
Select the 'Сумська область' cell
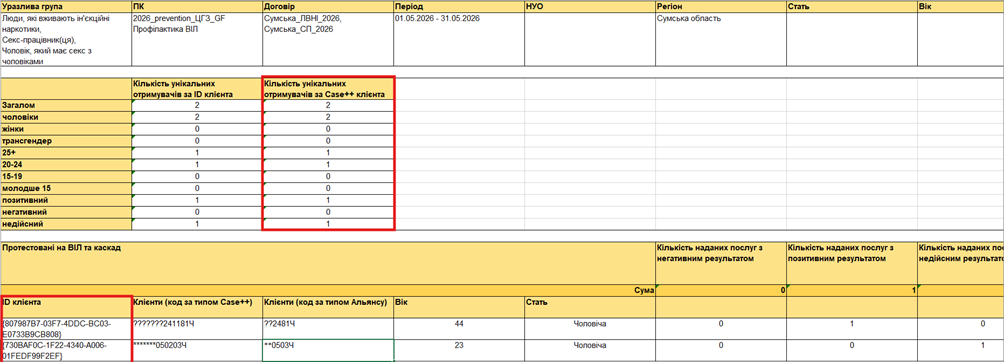coord(721,40)
